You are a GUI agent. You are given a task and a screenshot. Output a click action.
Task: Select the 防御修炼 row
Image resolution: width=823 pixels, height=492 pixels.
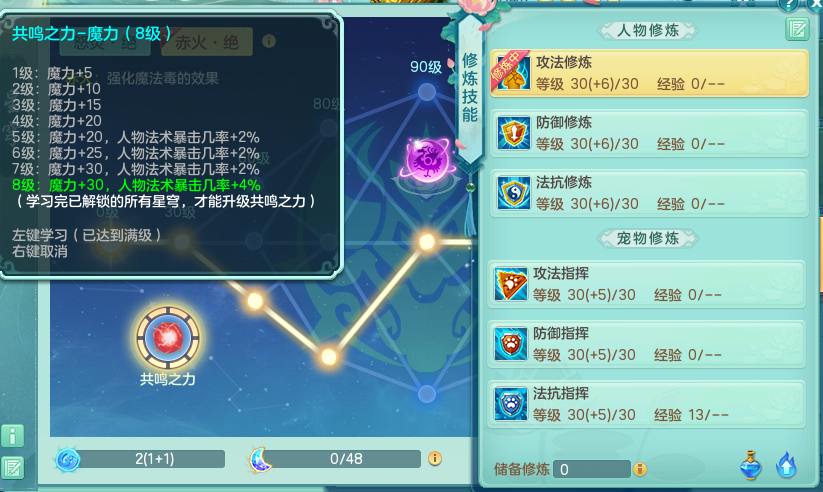coord(649,133)
